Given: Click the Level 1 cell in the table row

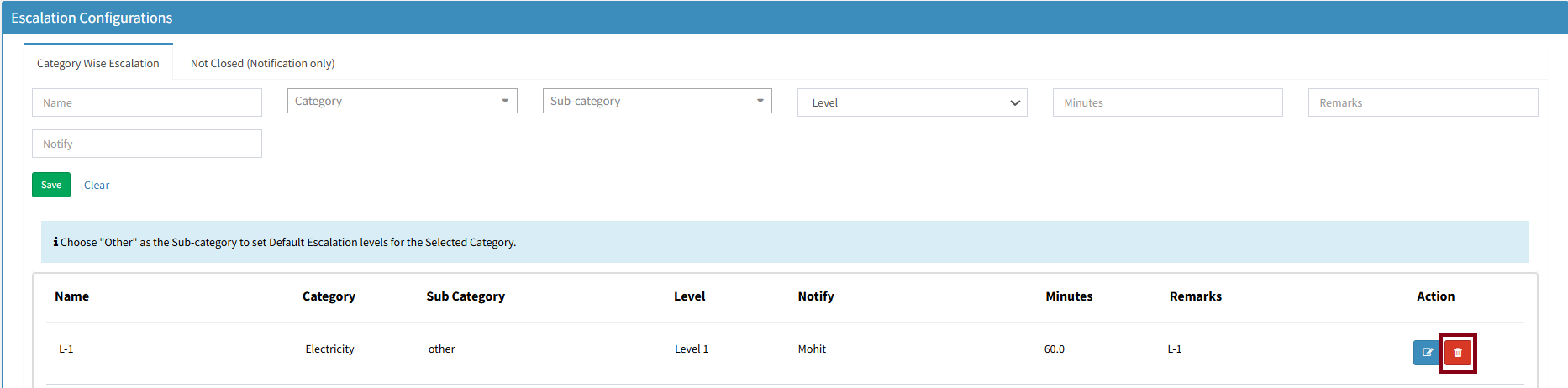Looking at the screenshot, I should click(x=692, y=349).
